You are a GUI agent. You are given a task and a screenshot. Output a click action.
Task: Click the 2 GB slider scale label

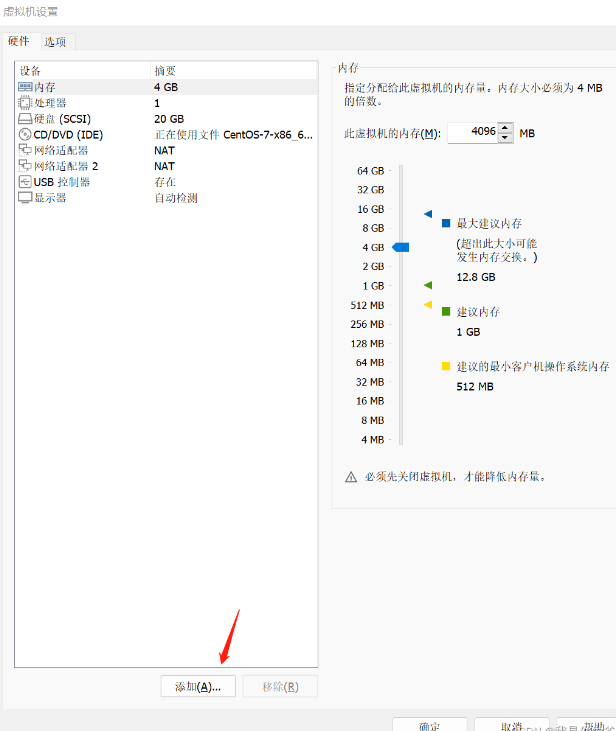point(373,266)
